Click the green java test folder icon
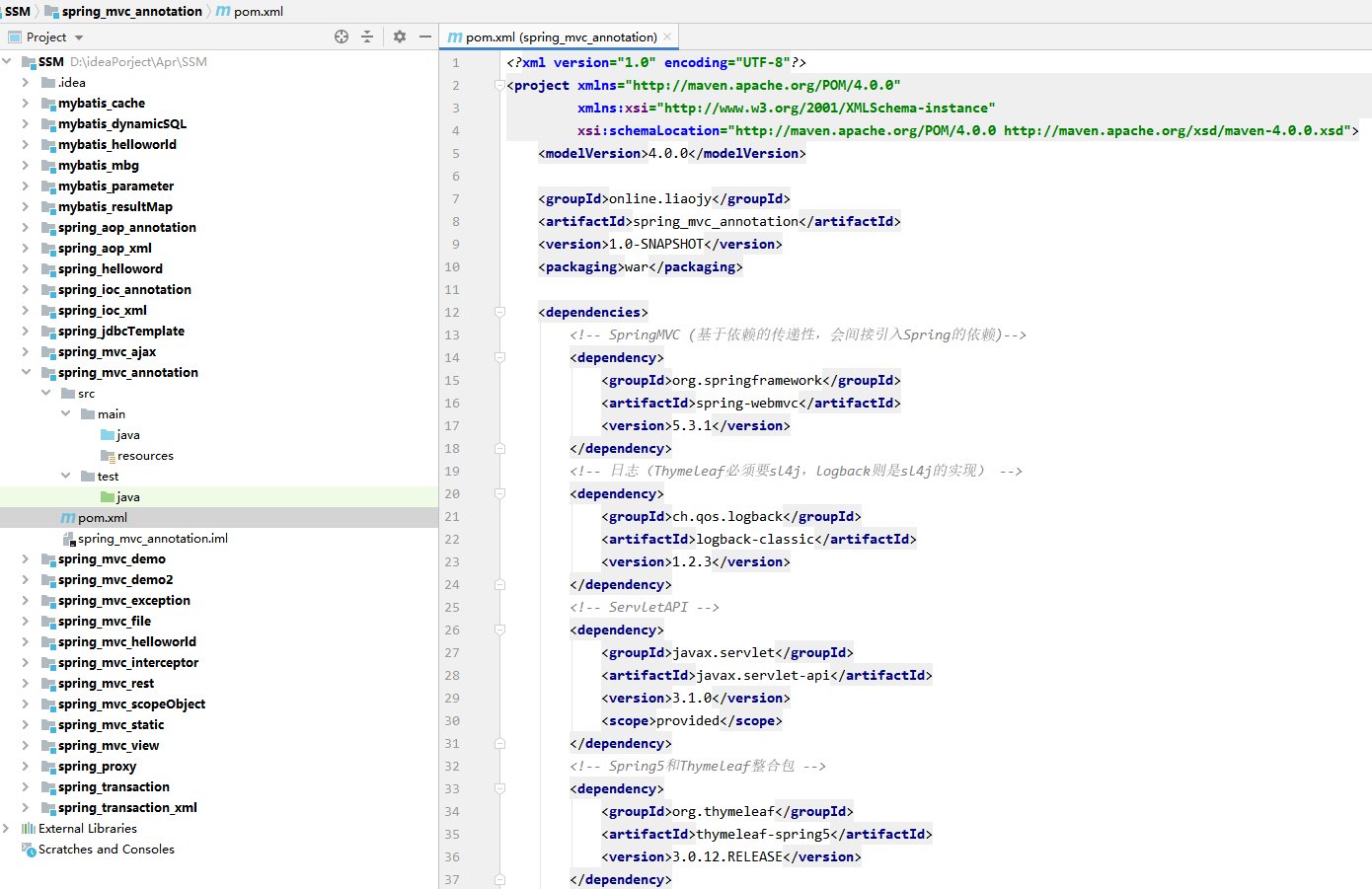 pos(108,497)
